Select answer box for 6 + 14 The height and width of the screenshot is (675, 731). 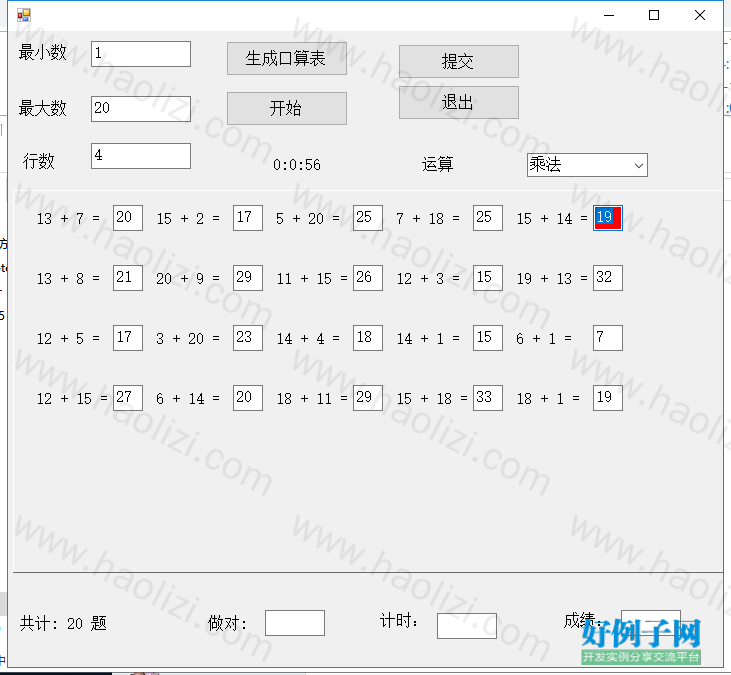click(248, 398)
